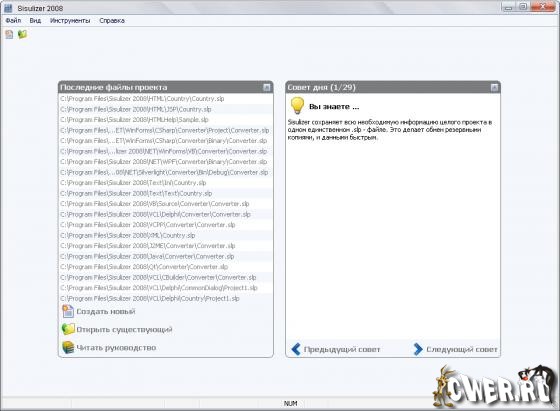Open the Справка menu
560x411 pixels.
click(112, 21)
